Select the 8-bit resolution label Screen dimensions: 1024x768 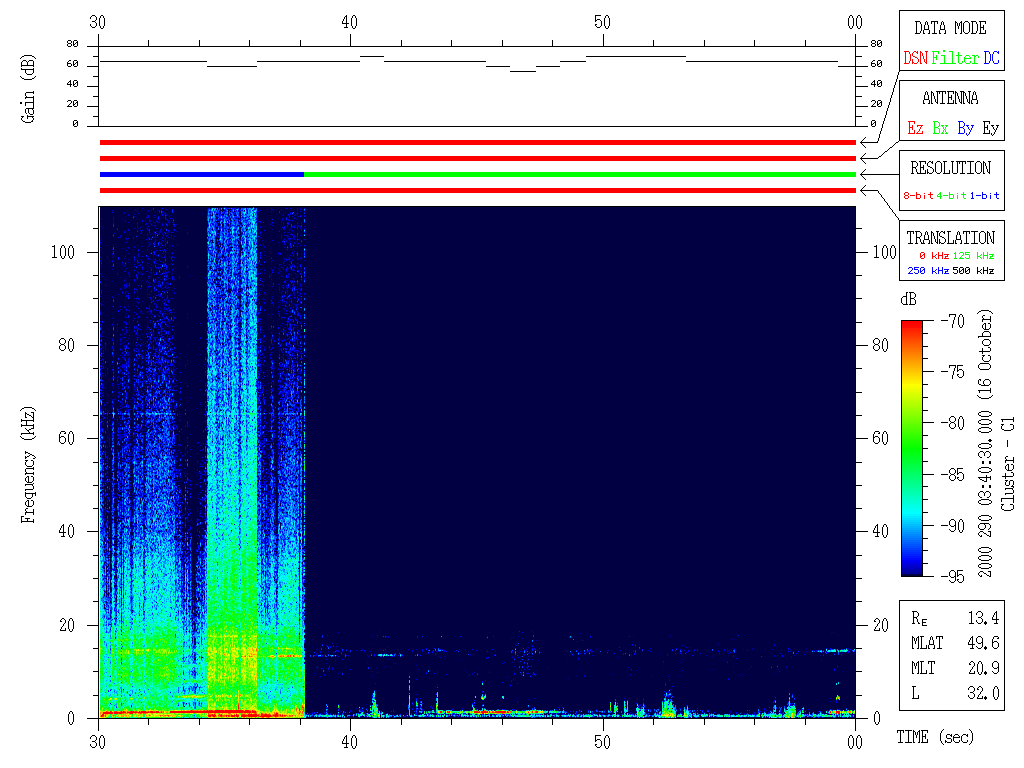(x=918, y=196)
